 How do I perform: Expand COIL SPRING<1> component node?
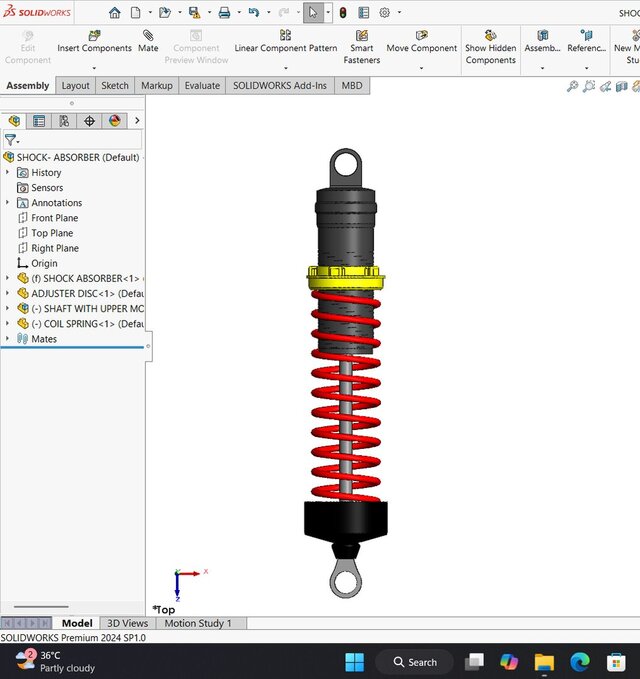click(7, 323)
